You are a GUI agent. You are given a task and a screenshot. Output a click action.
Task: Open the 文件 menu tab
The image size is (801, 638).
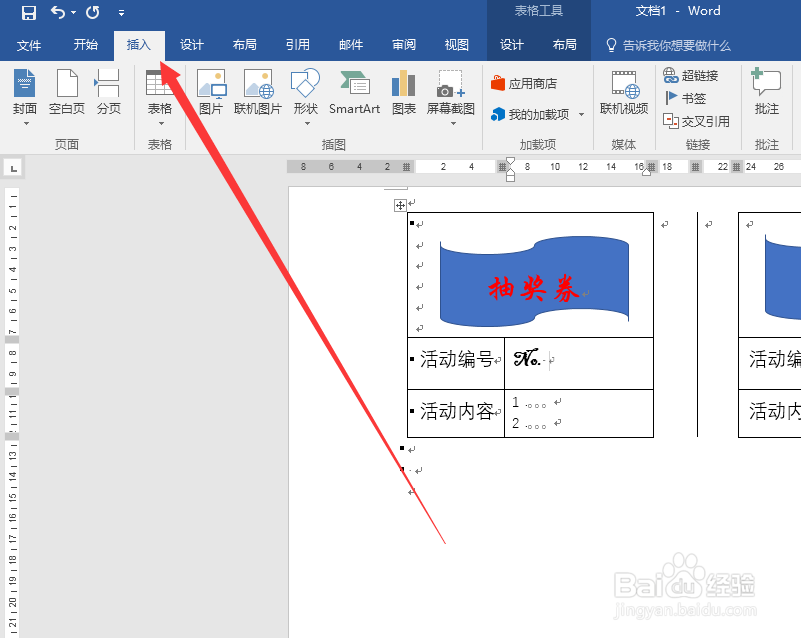tap(29, 45)
